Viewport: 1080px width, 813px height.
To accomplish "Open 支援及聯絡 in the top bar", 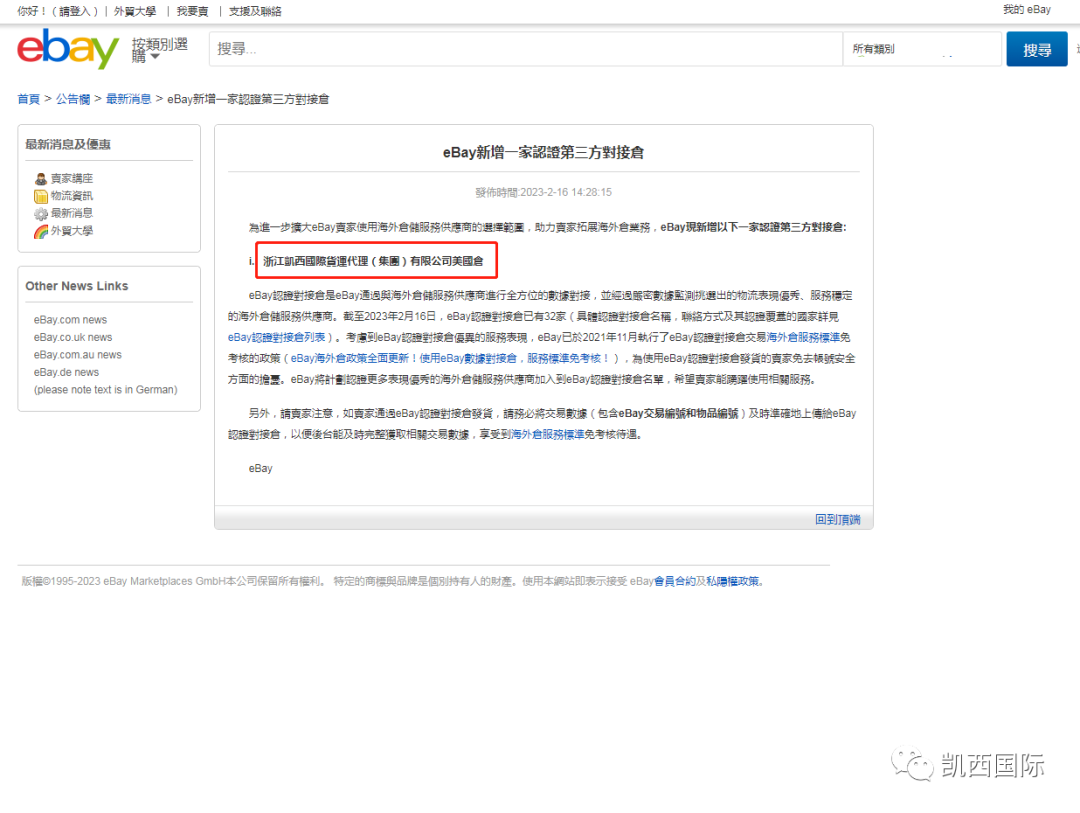I will (255, 11).
